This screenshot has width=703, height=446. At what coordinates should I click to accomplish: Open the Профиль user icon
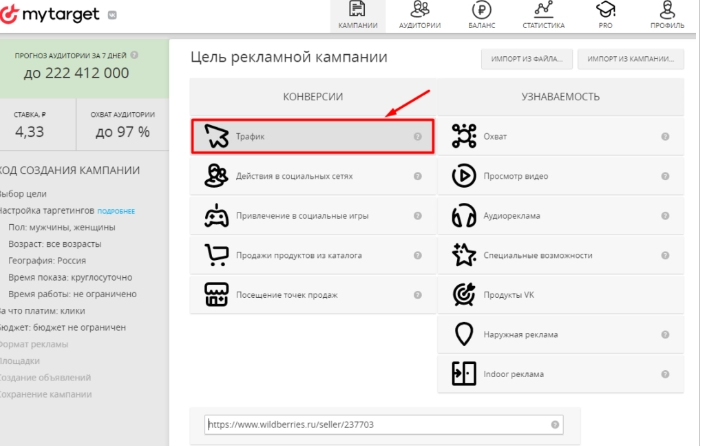[667, 15]
